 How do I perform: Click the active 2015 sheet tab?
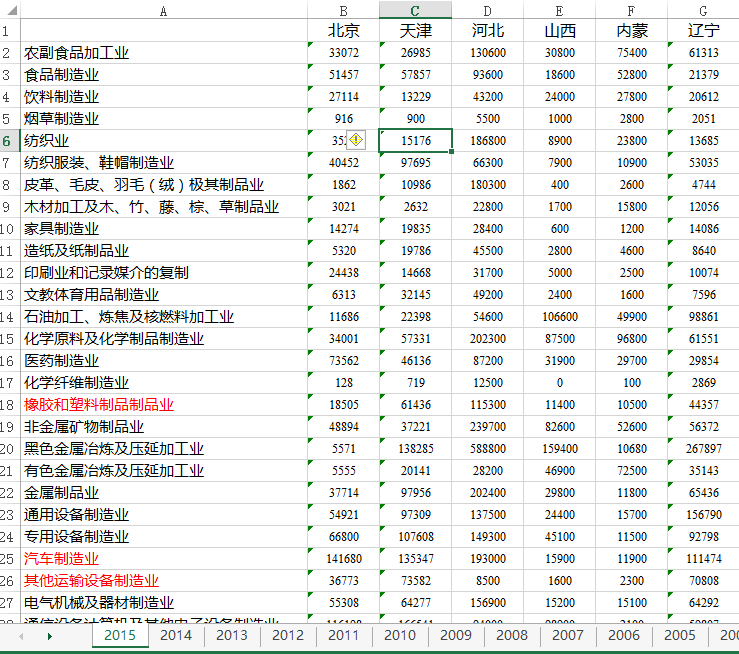(120, 635)
